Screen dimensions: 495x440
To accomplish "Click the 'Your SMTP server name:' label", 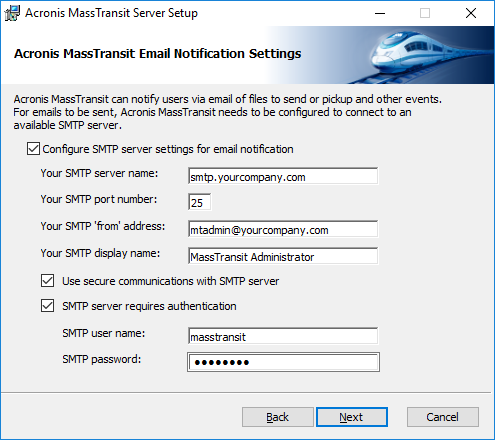I will (x=99, y=173).
